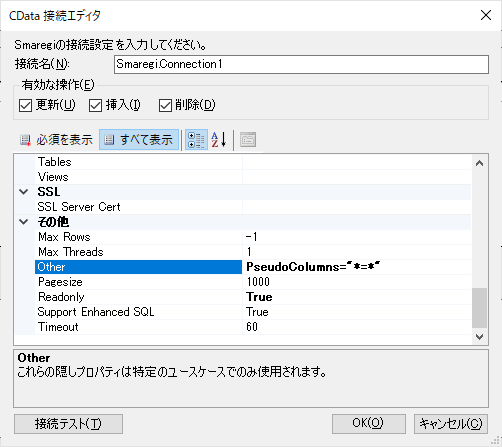Click the Max Threads value 1
The image size is (502, 447).
pos(357,252)
